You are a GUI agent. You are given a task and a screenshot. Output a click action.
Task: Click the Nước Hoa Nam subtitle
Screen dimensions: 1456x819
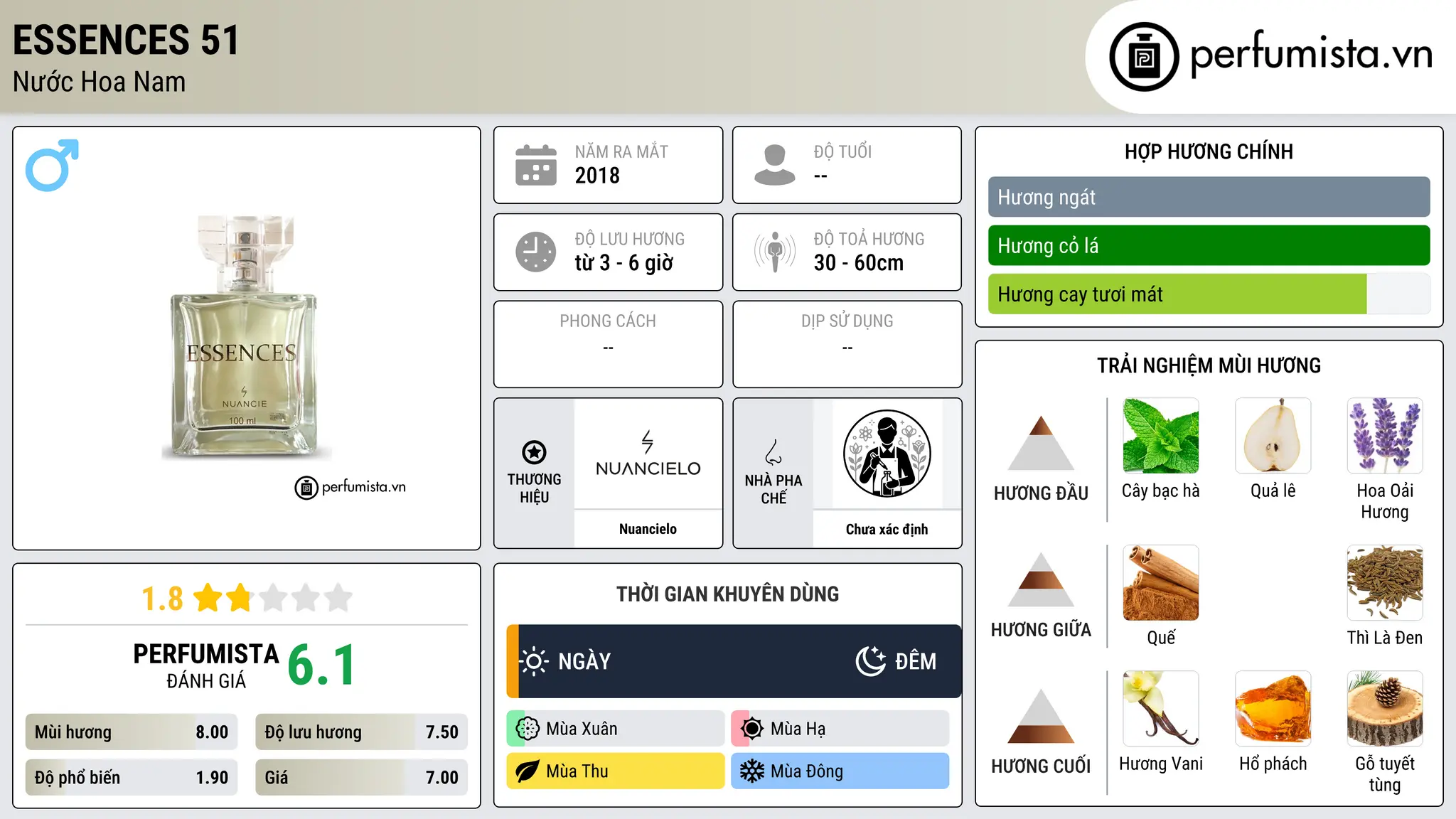point(100,82)
